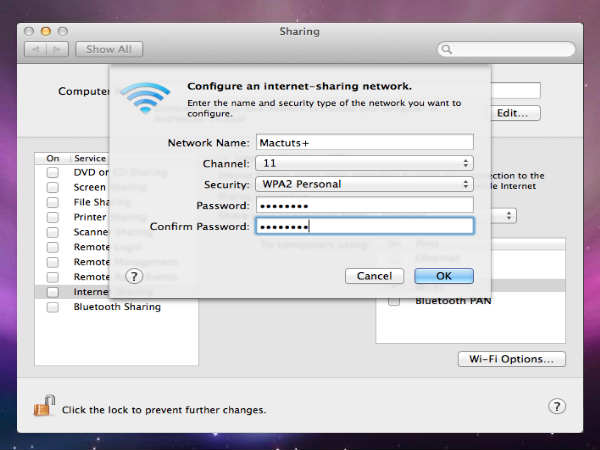
Task: Open the Security dropdown showing WPA2 Personal
Action: click(x=363, y=184)
